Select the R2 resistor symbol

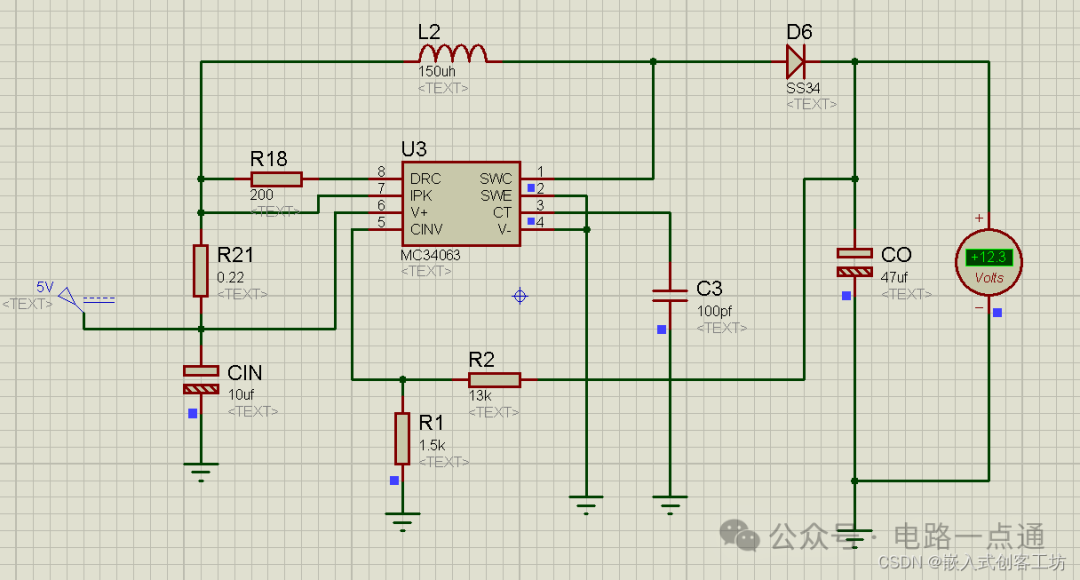[x=495, y=380]
